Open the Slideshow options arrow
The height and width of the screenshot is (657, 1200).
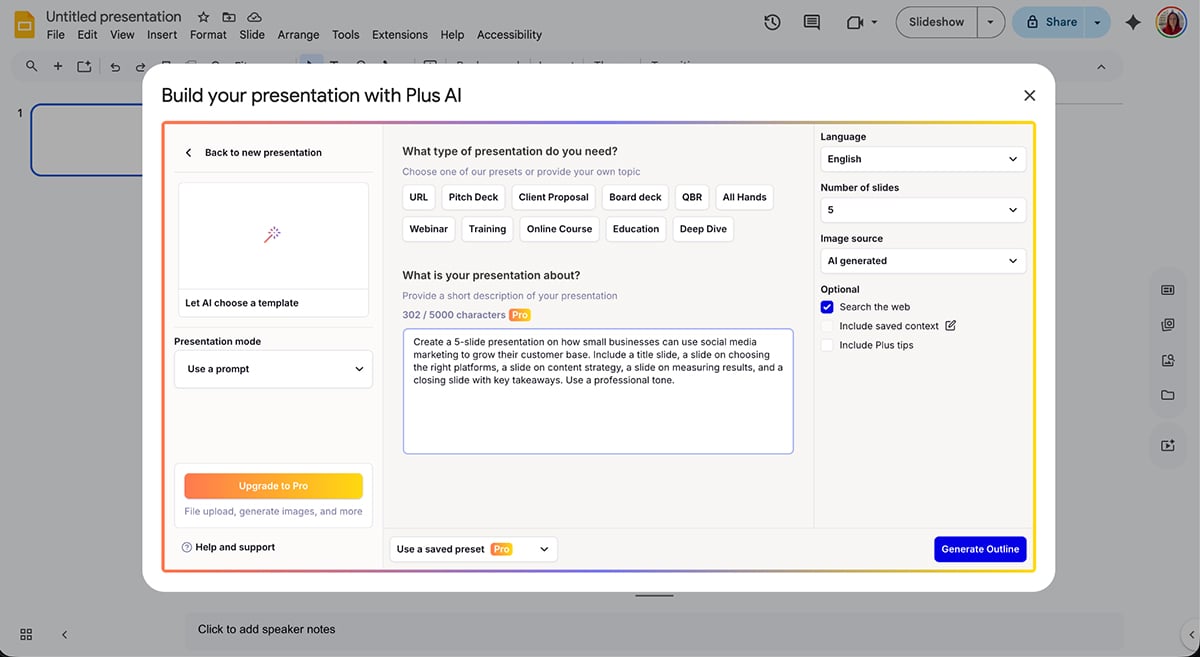pyautogui.click(x=991, y=22)
